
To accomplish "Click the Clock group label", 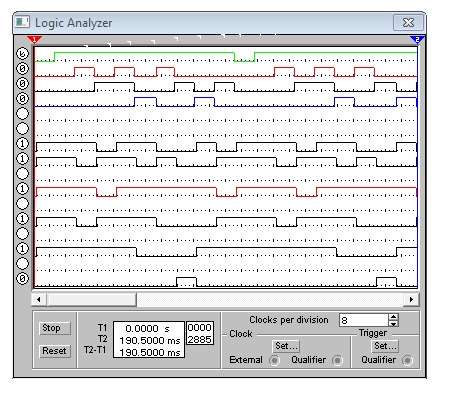I will pyautogui.click(x=241, y=334).
